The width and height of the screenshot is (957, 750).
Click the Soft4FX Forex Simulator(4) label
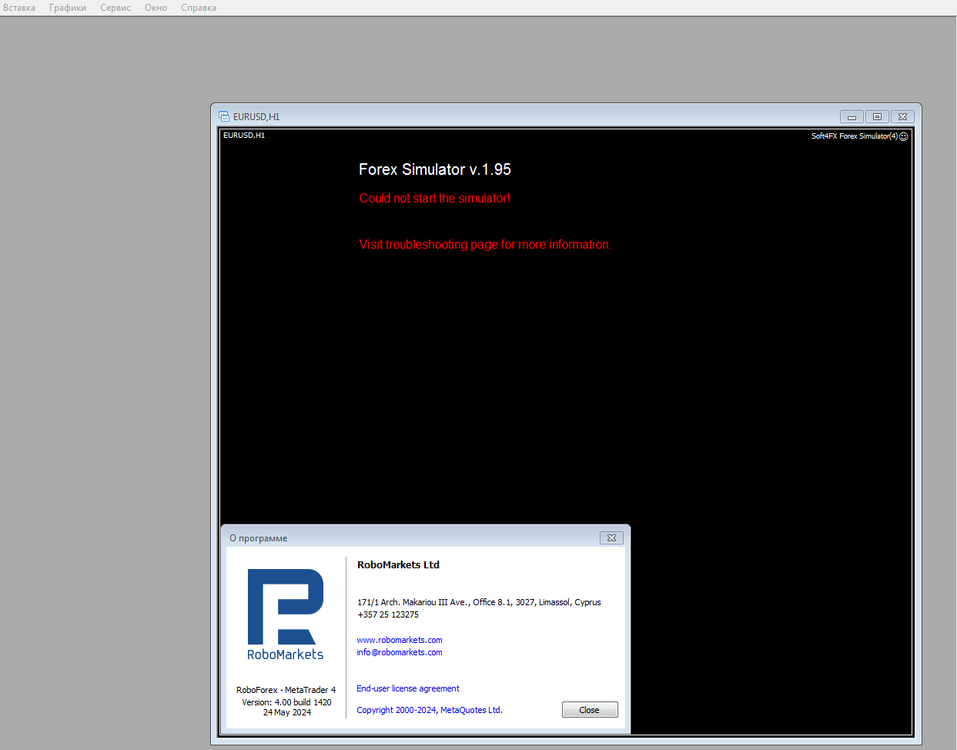(x=854, y=136)
